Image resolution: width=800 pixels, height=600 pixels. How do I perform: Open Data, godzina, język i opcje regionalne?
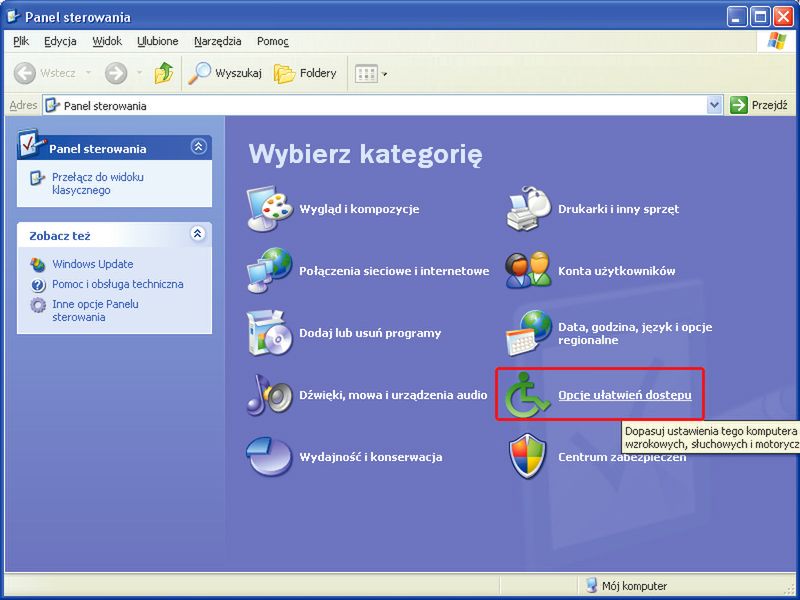pyautogui.click(x=635, y=333)
